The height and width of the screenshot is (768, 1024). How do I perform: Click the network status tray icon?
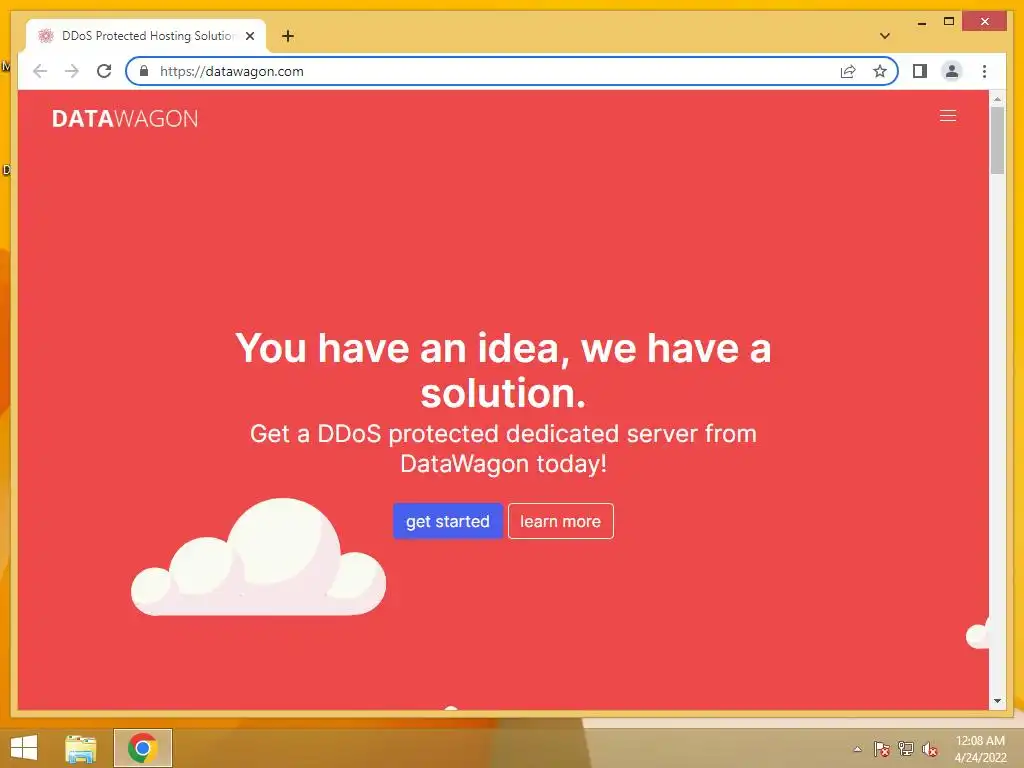(x=906, y=749)
